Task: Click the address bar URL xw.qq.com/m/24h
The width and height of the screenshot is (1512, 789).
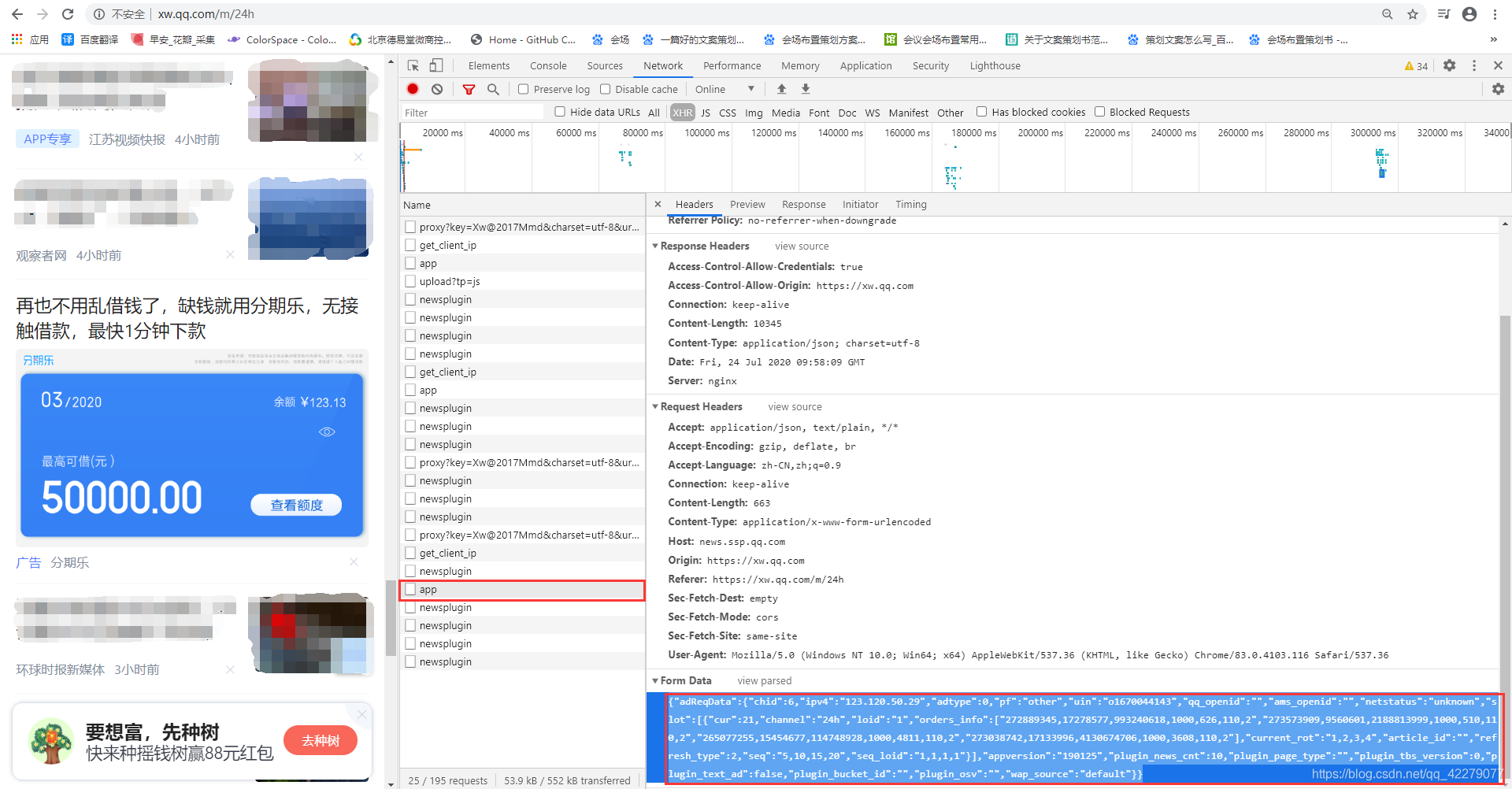Action: (x=206, y=14)
